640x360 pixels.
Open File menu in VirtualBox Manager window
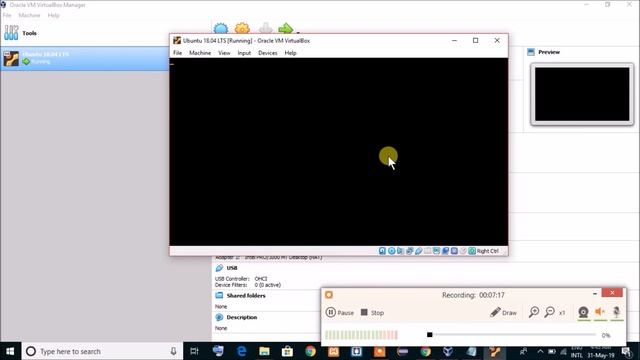point(7,15)
